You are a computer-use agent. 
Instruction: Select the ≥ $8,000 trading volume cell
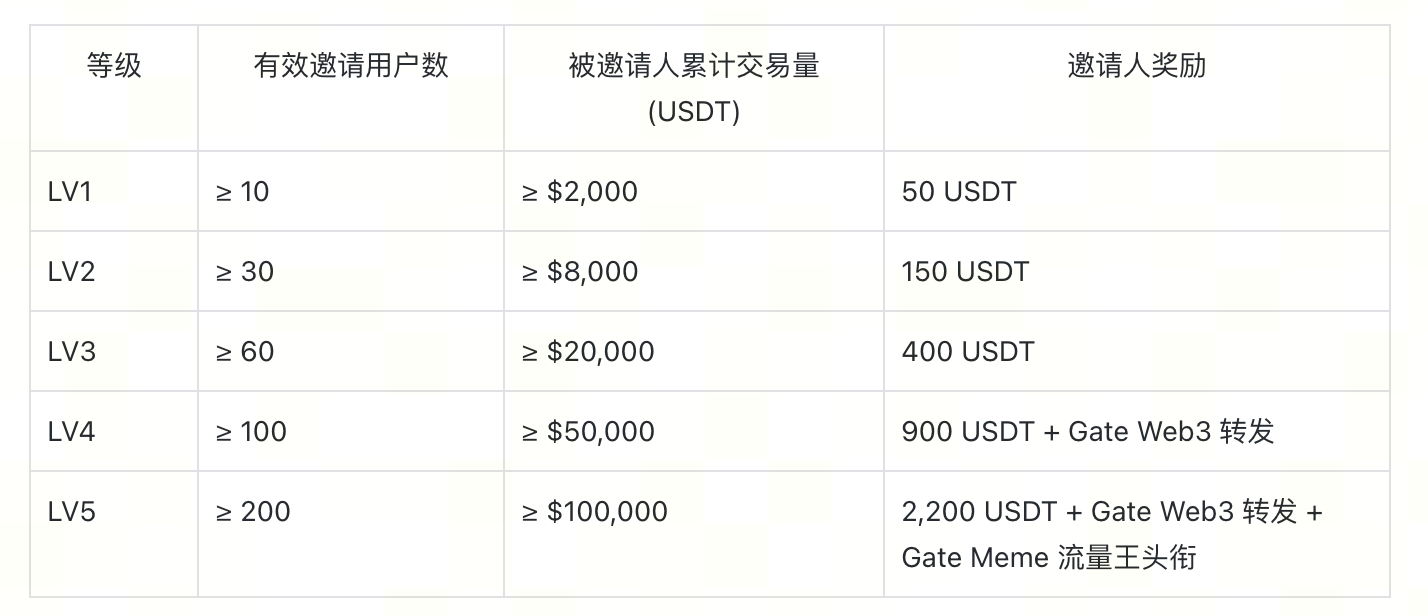tap(579, 272)
